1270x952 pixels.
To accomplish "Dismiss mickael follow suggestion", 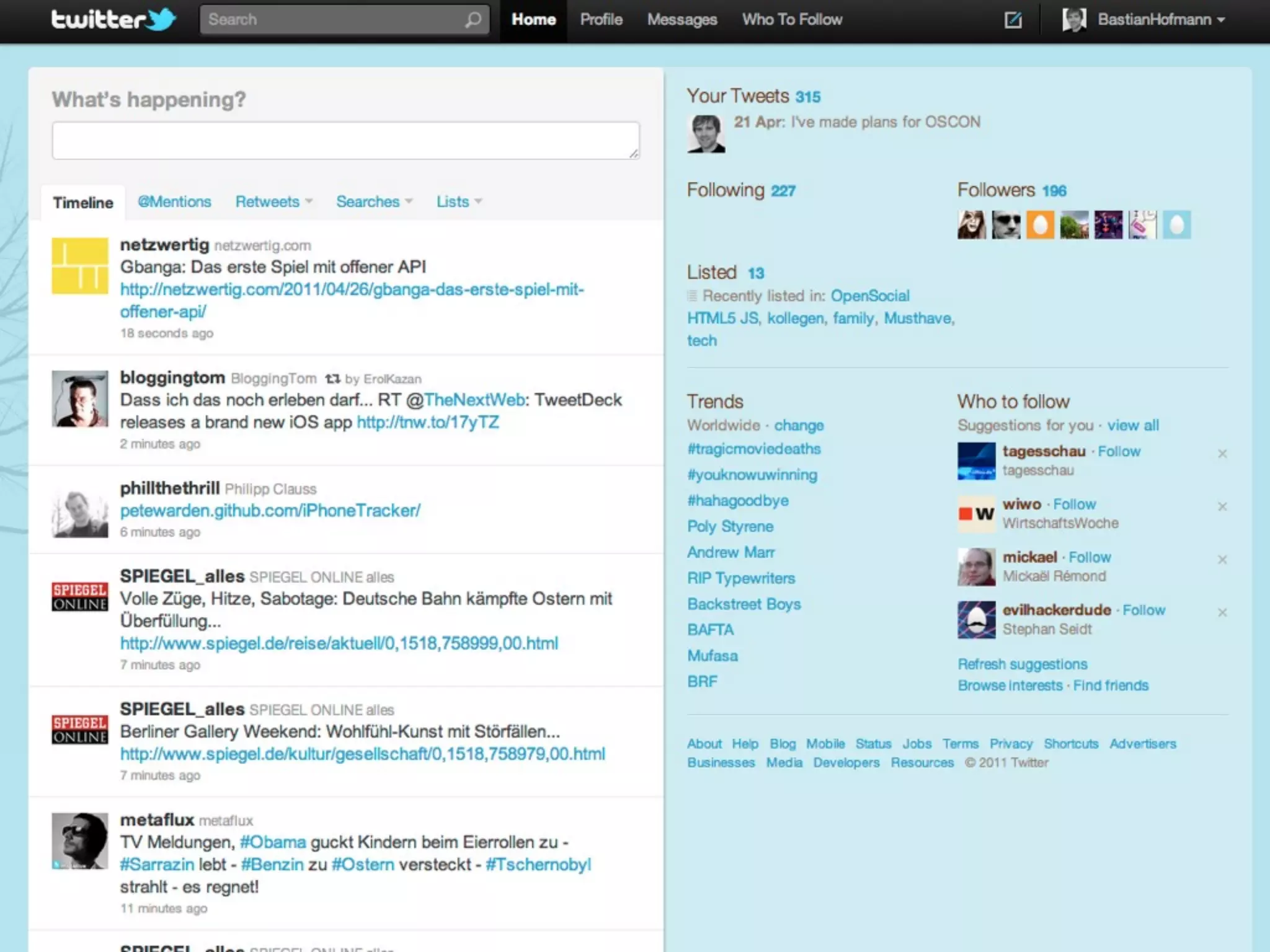I will click(1222, 560).
